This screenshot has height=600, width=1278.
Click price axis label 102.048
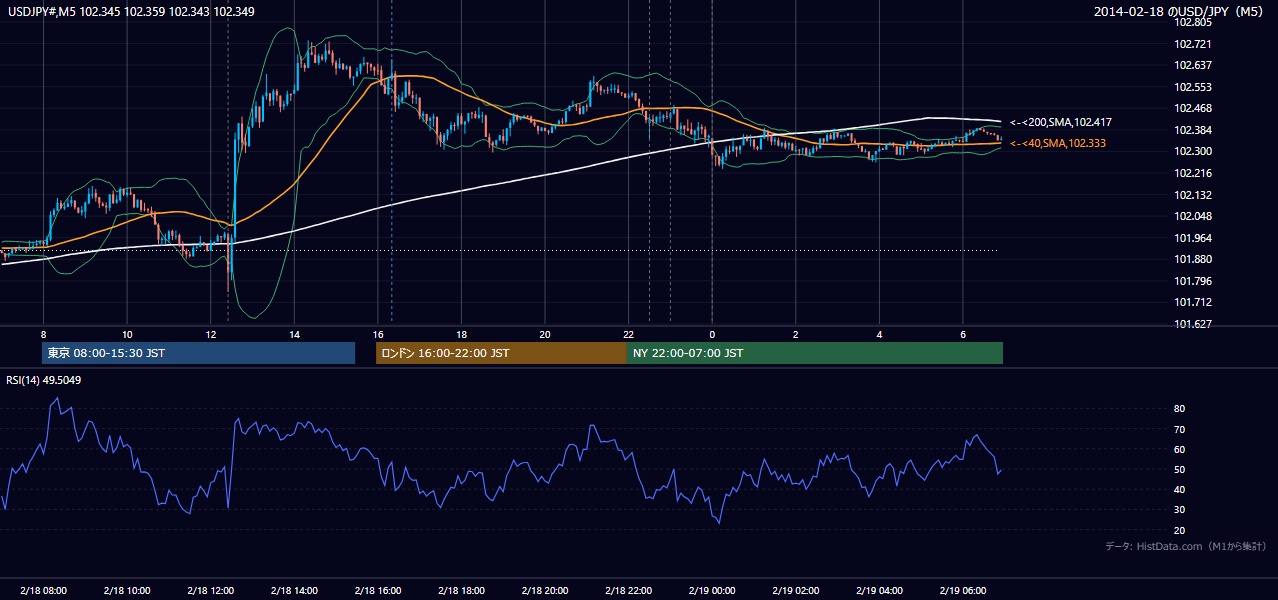tap(1193, 216)
